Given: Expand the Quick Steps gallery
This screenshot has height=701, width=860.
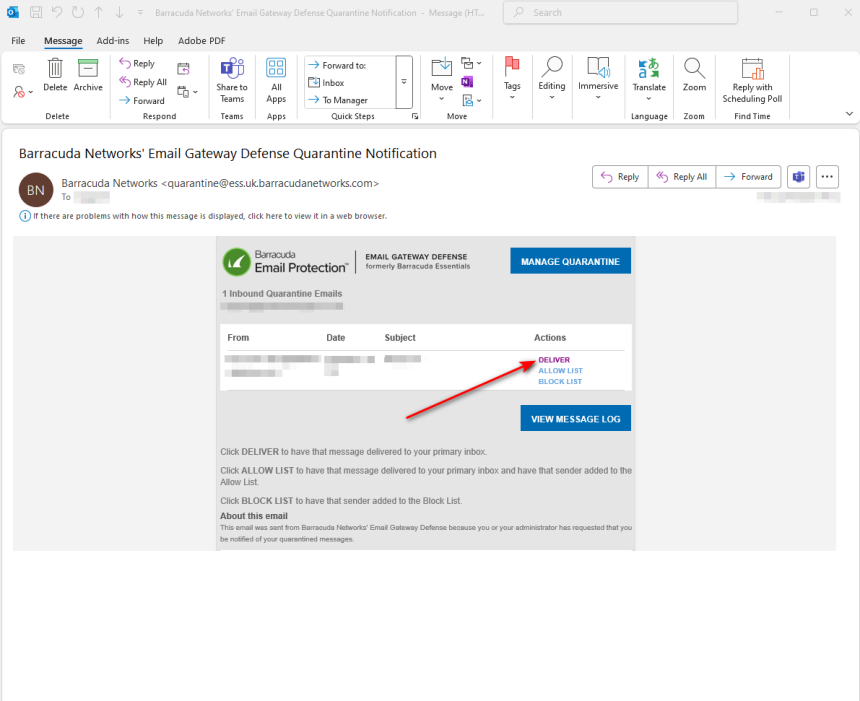Looking at the screenshot, I should [x=404, y=81].
